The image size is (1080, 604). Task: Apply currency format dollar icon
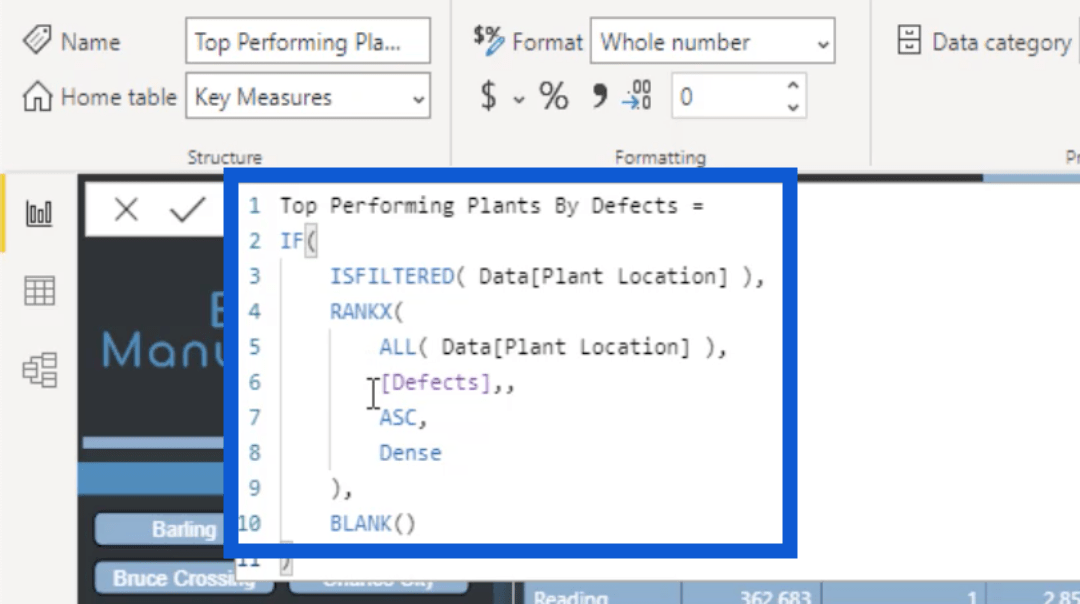pos(488,96)
